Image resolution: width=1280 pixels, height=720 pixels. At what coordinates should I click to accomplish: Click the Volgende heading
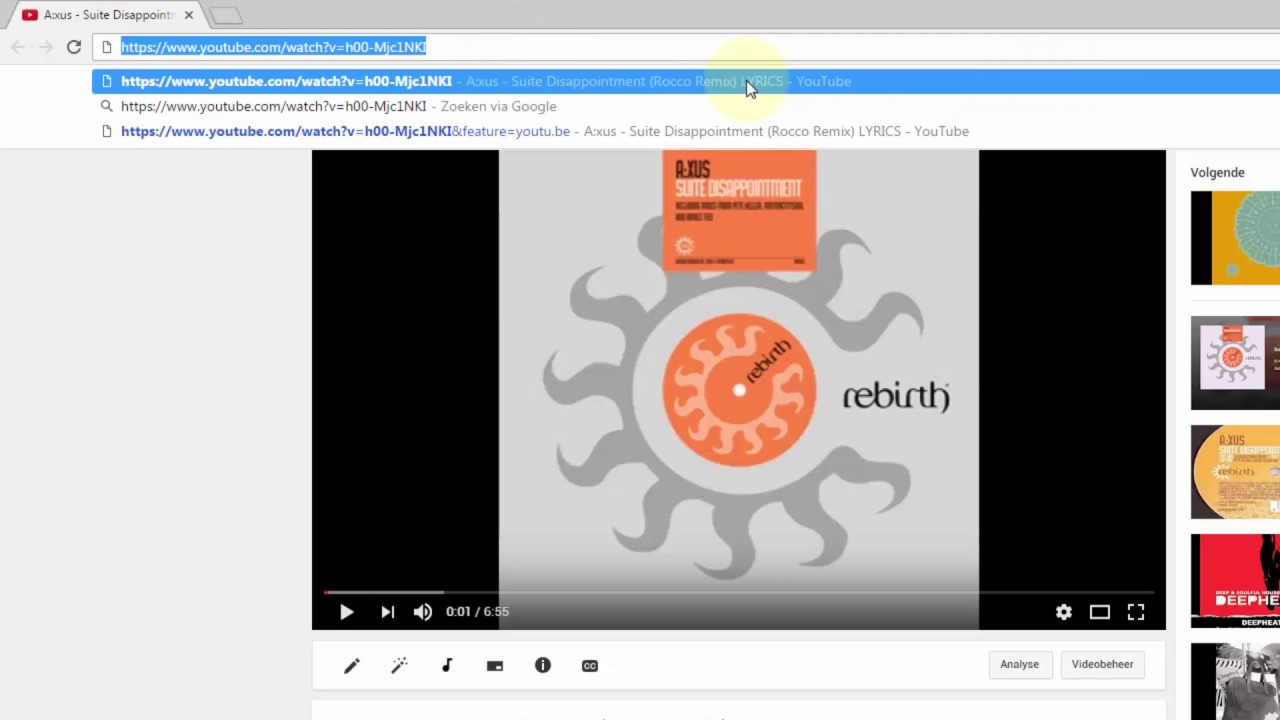(1217, 172)
